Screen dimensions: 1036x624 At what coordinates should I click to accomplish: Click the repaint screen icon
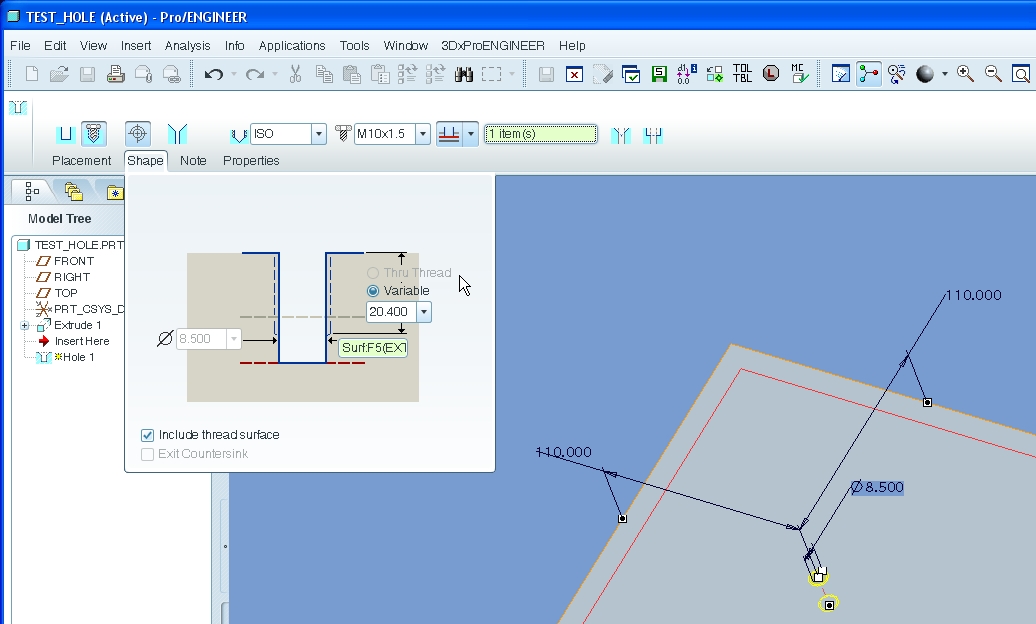840,73
